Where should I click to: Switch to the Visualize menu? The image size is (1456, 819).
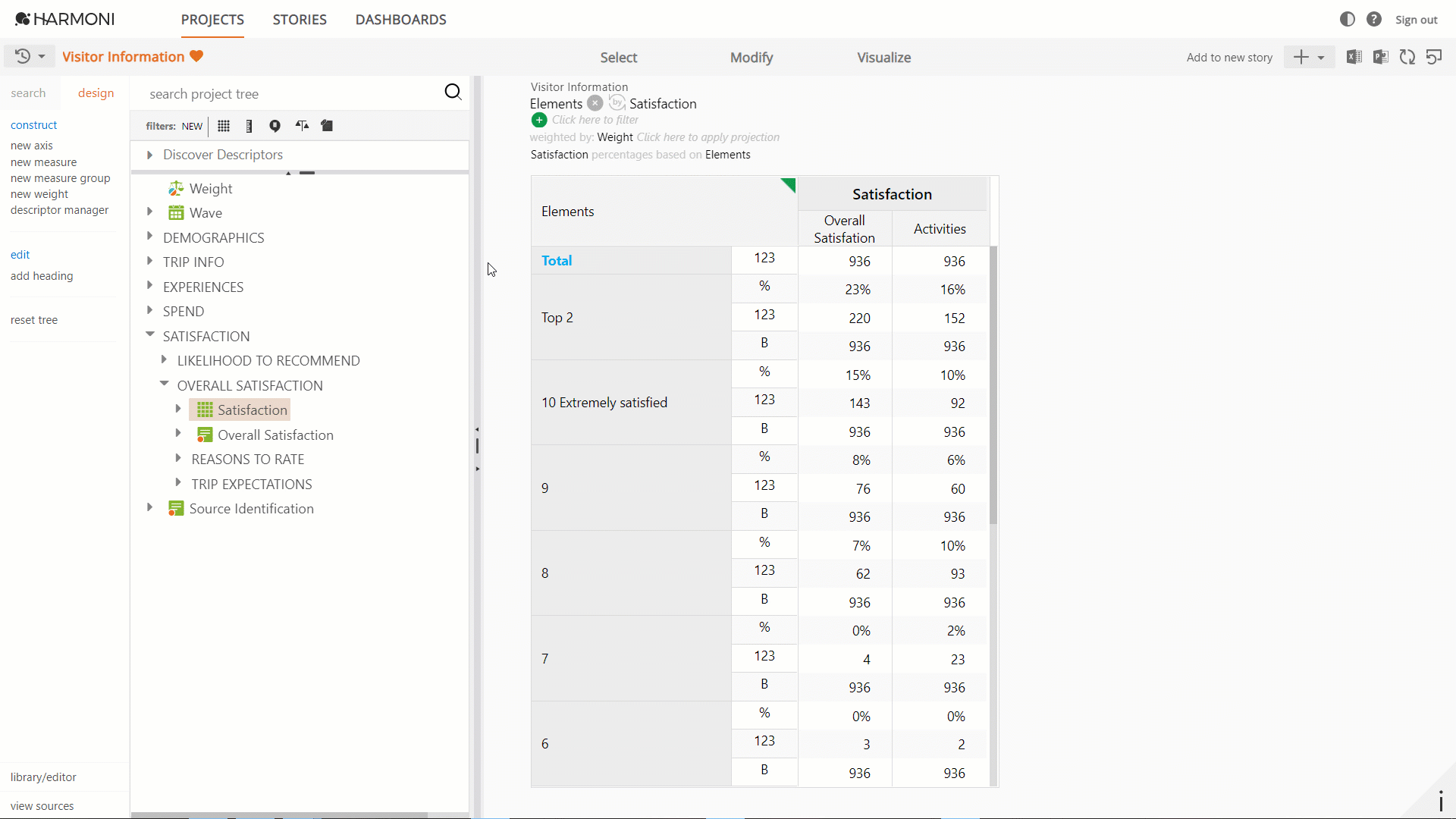click(x=884, y=58)
